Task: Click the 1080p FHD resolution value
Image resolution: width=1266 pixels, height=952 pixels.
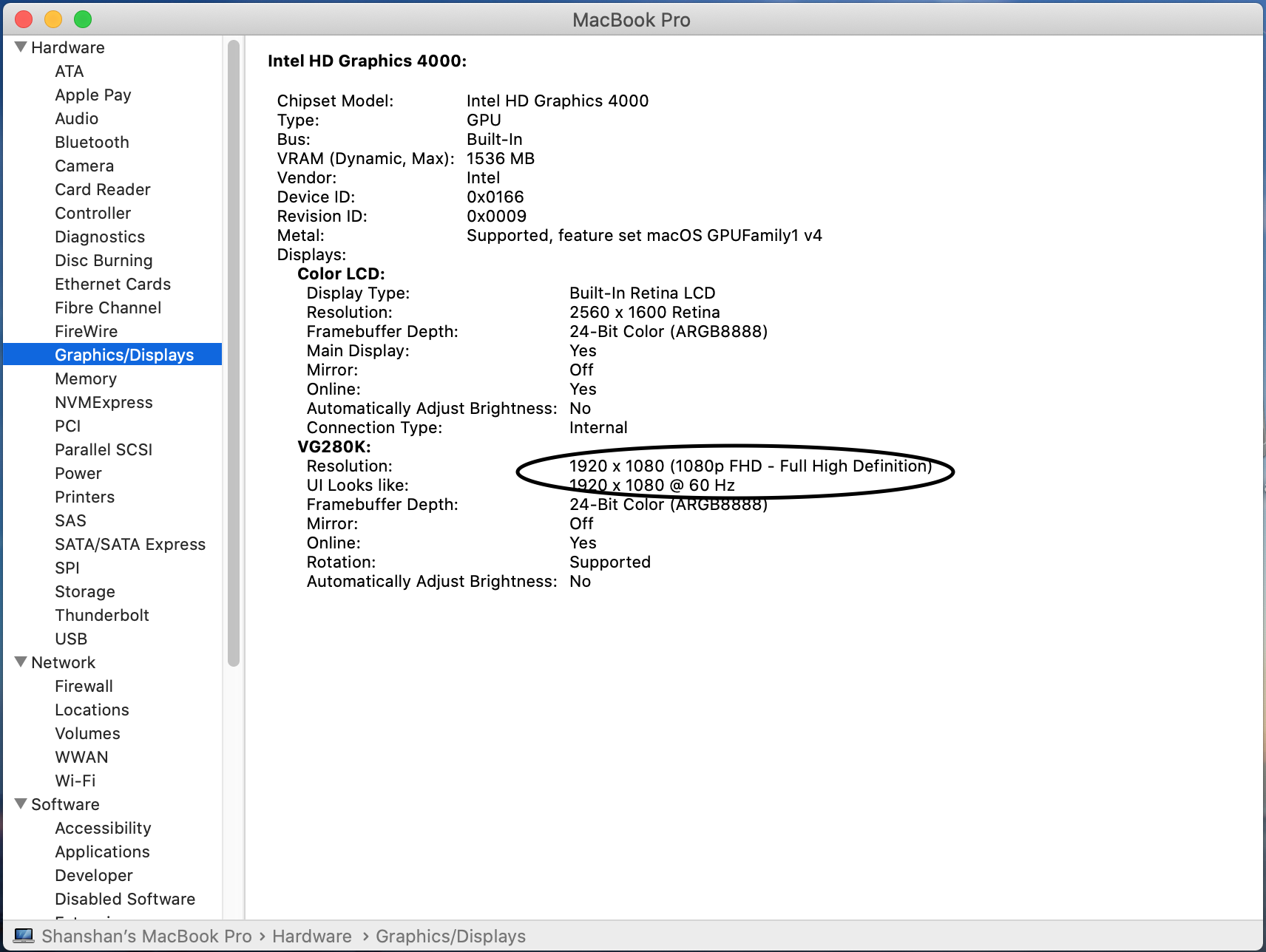Action: tap(751, 466)
